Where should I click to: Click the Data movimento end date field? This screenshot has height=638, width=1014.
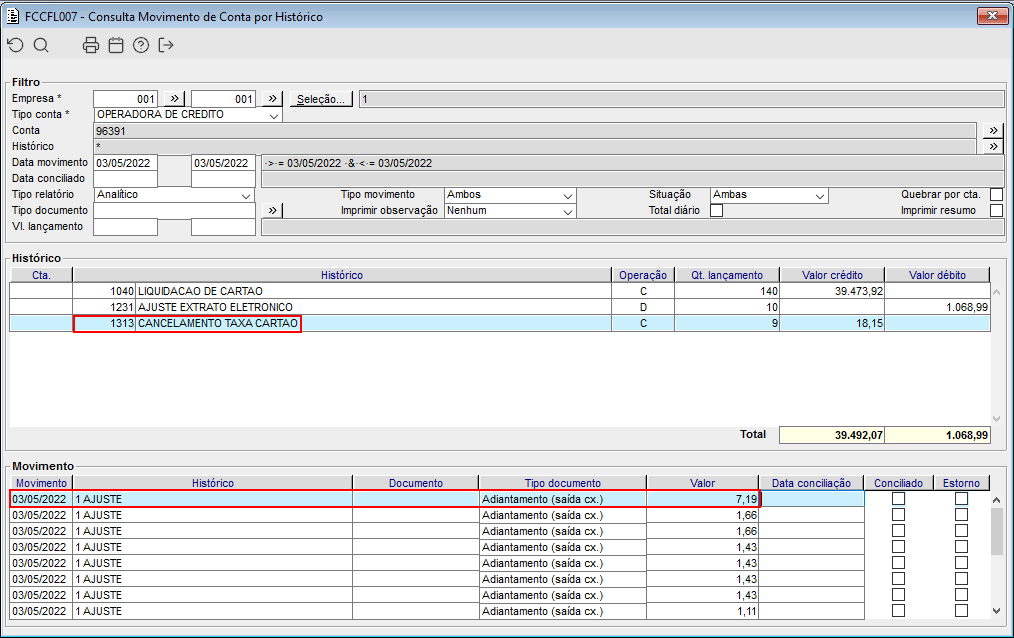click(x=223, y=162)
